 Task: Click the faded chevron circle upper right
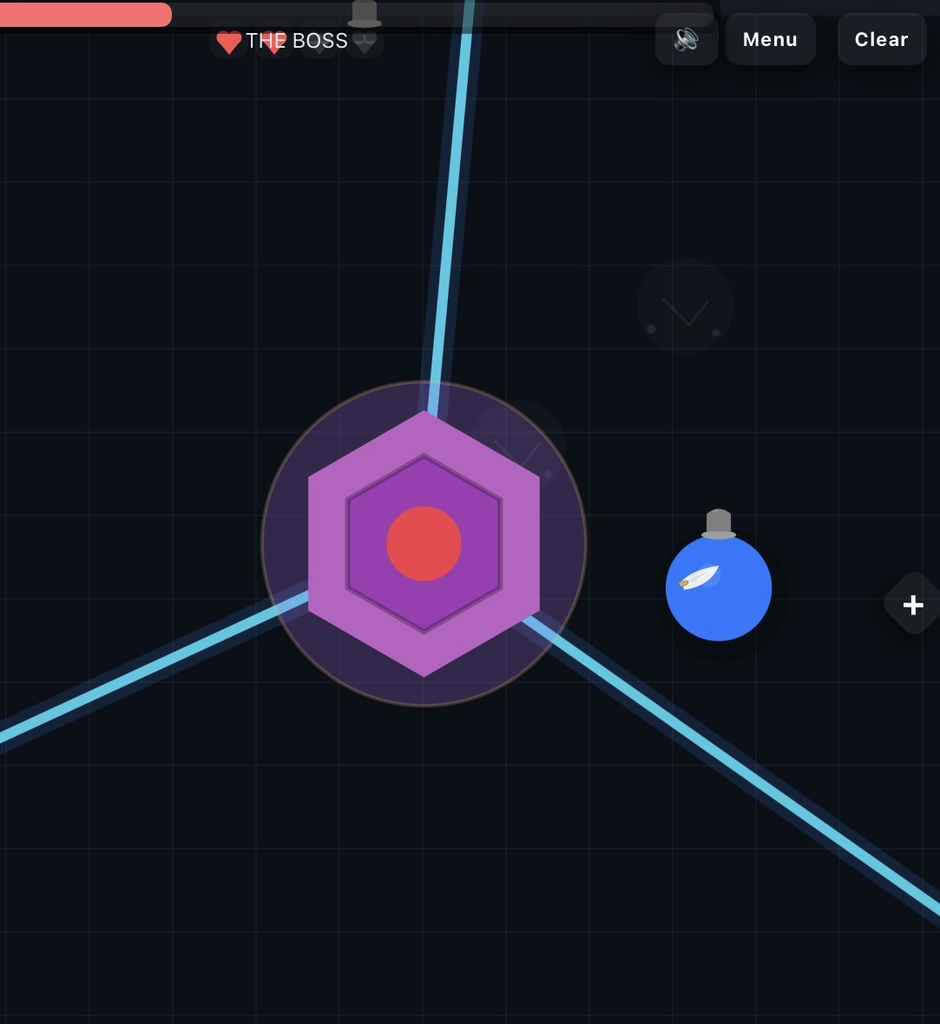(685, 306)
